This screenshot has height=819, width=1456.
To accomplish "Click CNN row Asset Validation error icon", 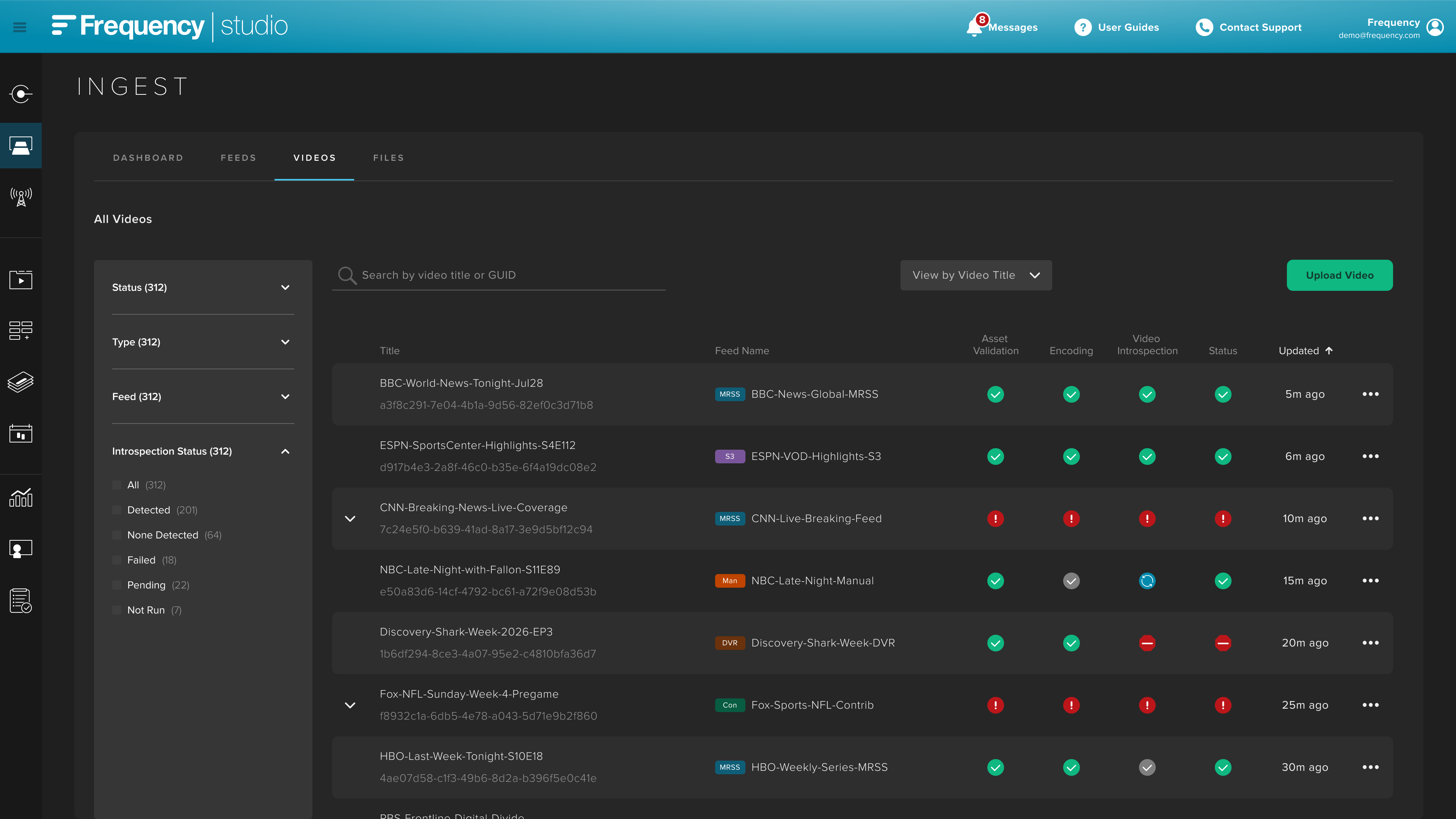I will click(x=995, y=518).
